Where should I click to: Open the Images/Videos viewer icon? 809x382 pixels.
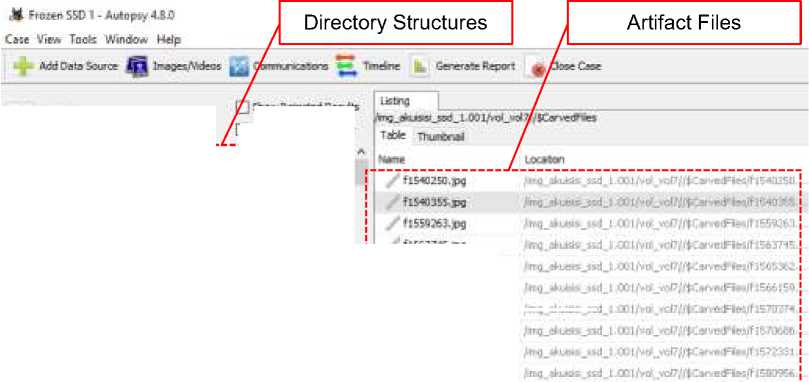pos(137,67)
